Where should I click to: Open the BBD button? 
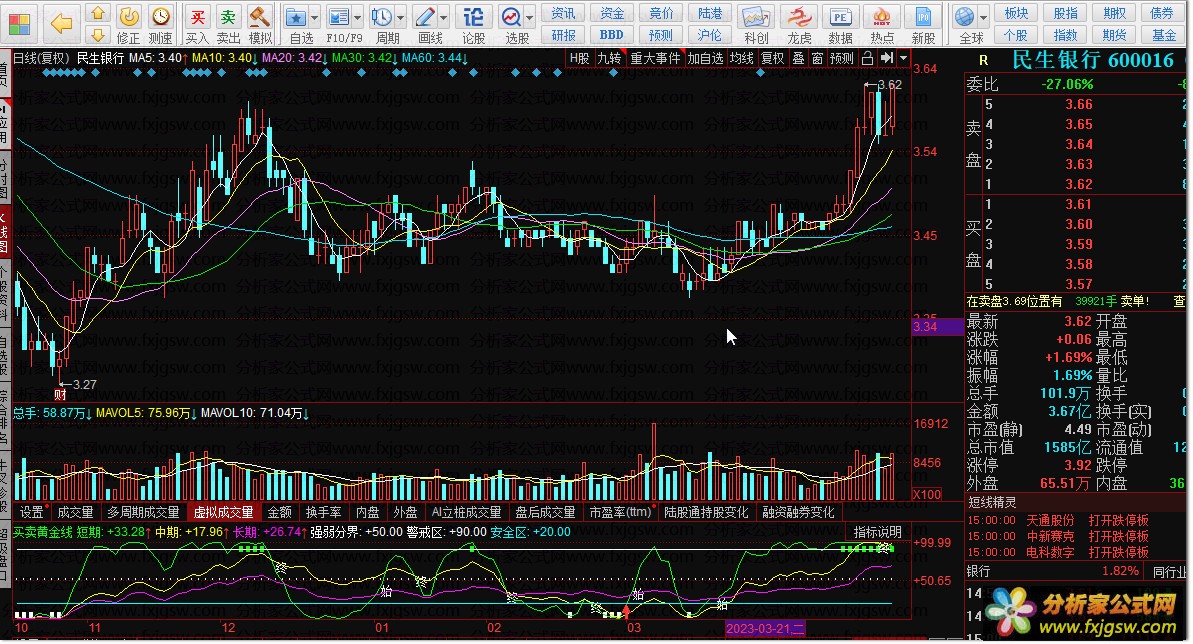612,35
